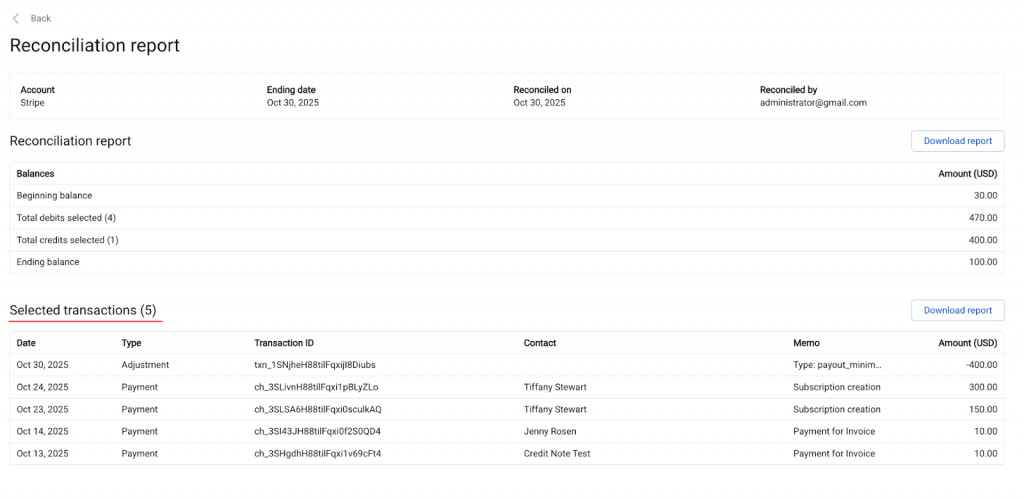This screenshot has width=1024, height=499.
Task: Download the Selected transactions report
Action: [x=957, y=310]
